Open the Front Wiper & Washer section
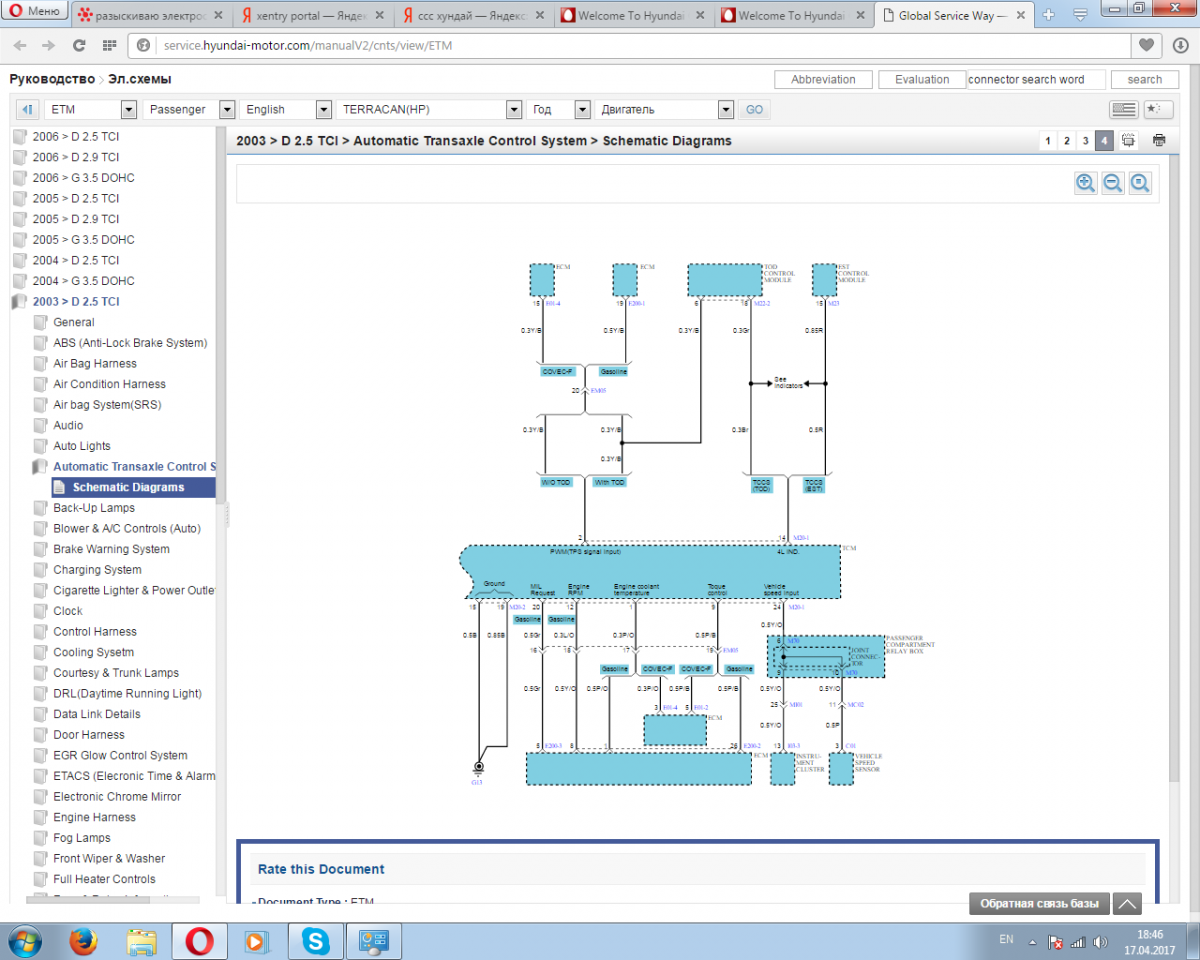The image size is (1200, 960). pyautogui.click(x=109, y=859)
